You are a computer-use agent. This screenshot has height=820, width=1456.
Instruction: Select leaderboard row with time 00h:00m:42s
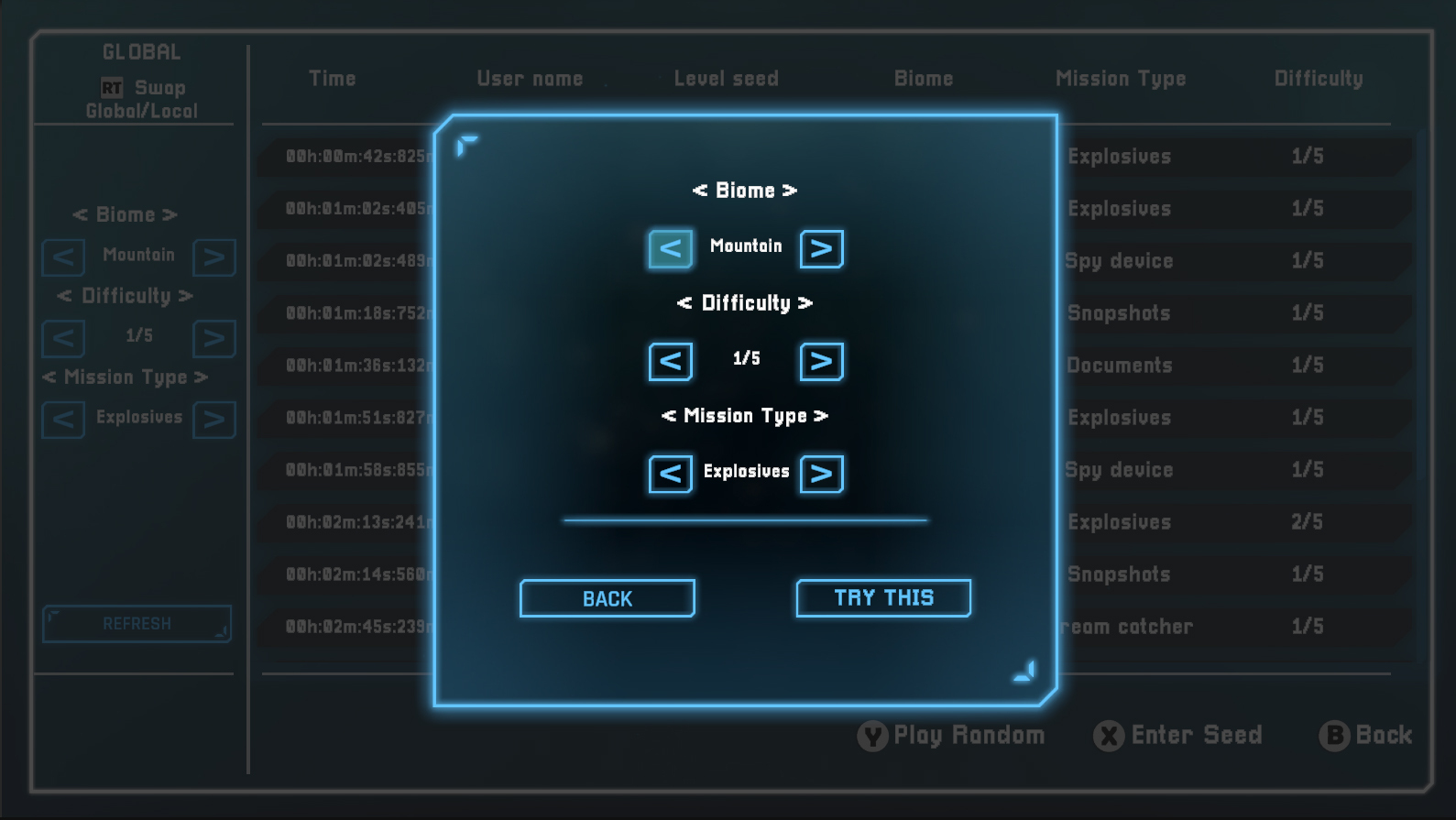click(834, 157)
